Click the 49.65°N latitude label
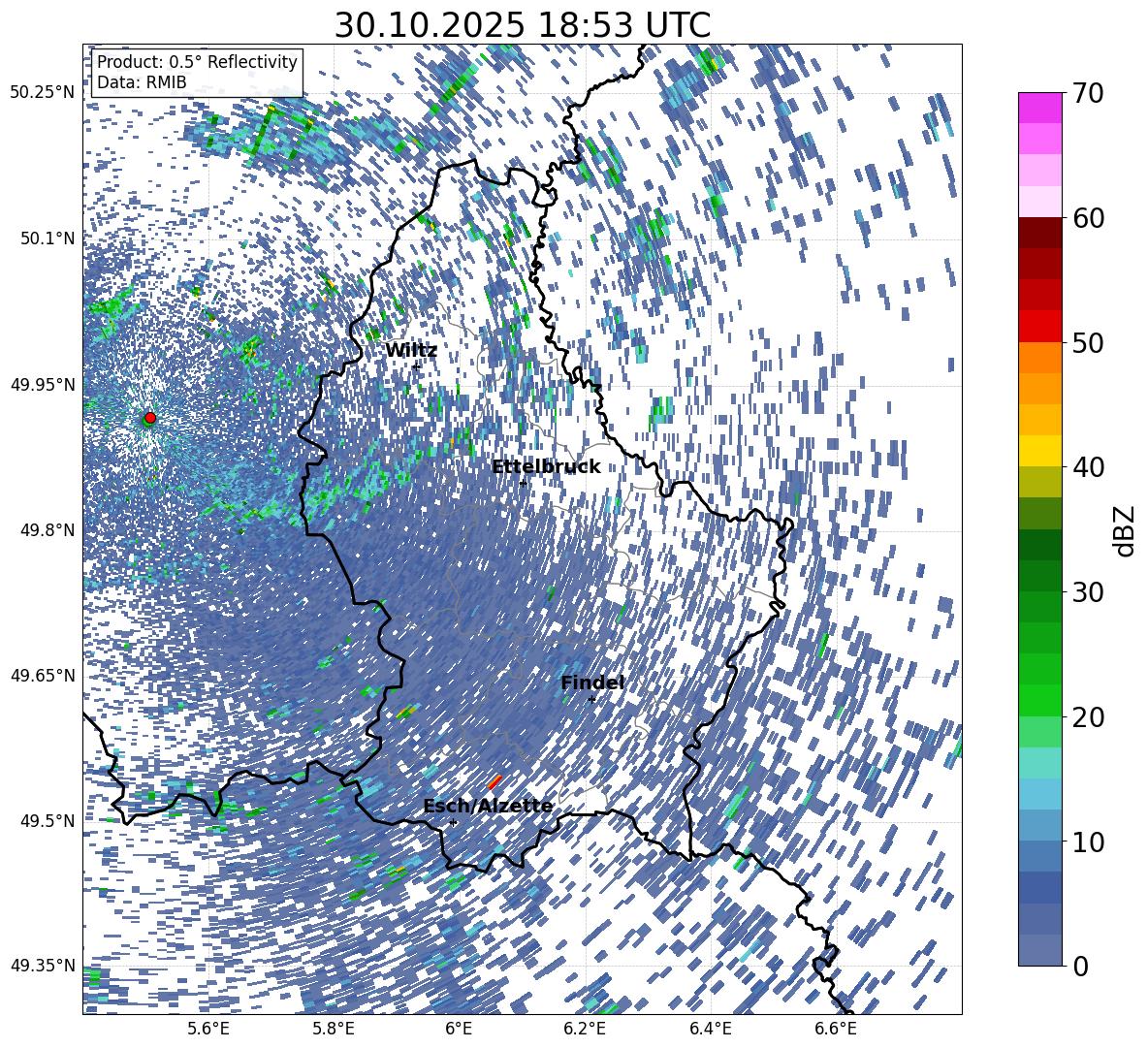This screenshot has height=1048, width=1148. (x=42, y=675)
